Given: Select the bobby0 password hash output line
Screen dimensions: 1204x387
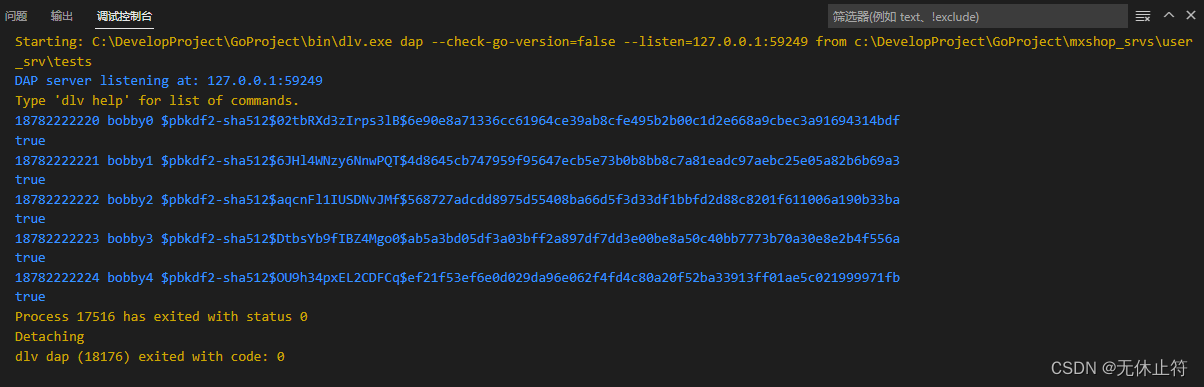Looking at the screenshot, I should (x=457, y=120).
